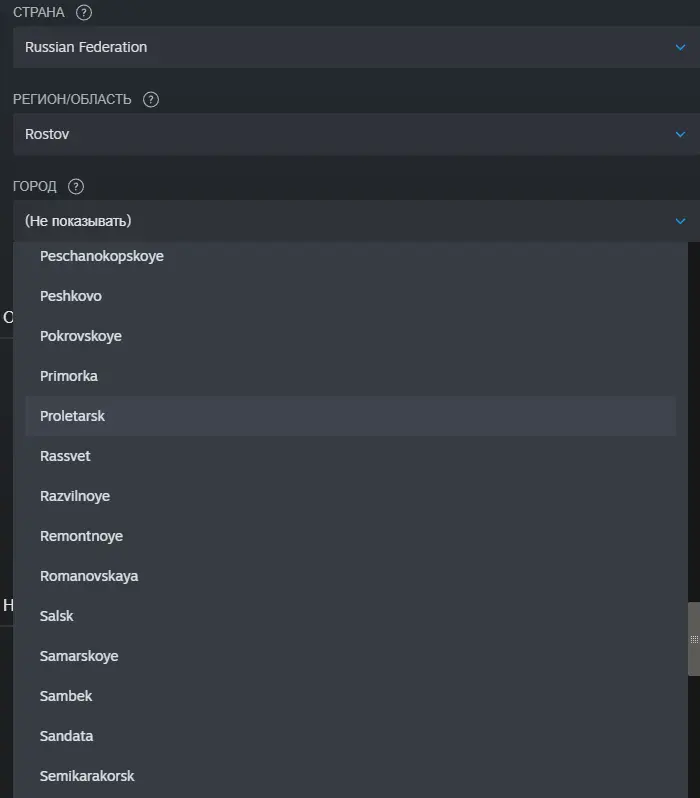Image resolution: width=700 pixels, height=798 pixels.
Task: Click the help icon beside РЕГИОН/ОБЛАСТЬ
Action: (151, 99)
